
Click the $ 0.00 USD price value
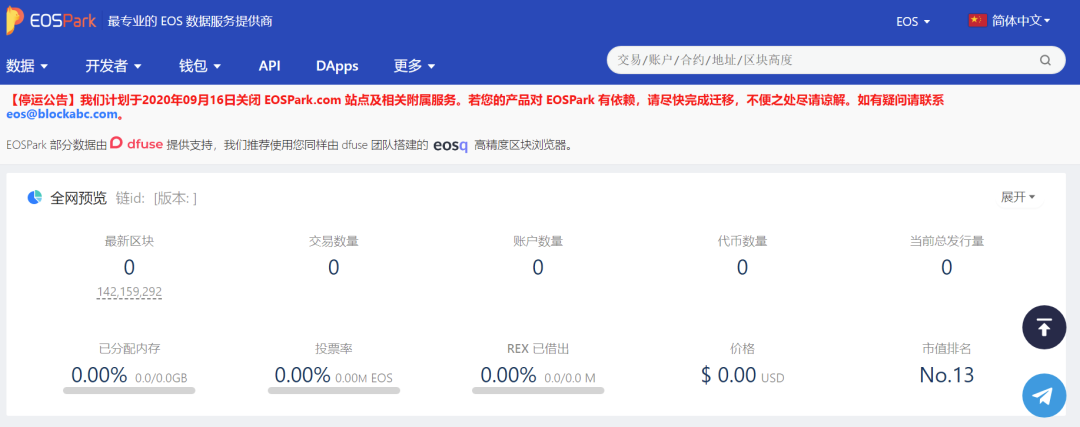742,376
